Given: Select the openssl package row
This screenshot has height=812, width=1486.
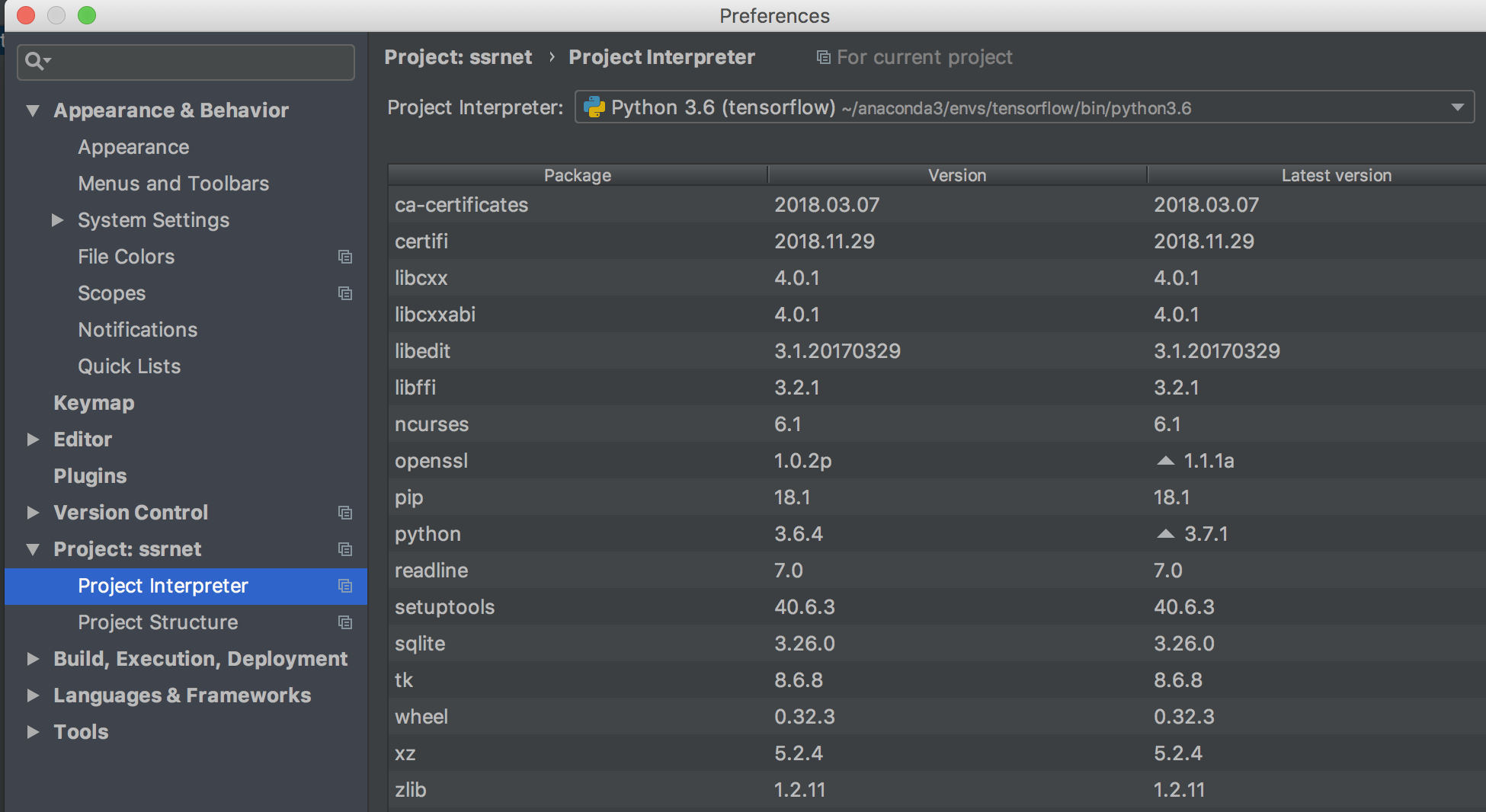Looking at the screenshot, I should pyautogui.click(x=937, y=461).
